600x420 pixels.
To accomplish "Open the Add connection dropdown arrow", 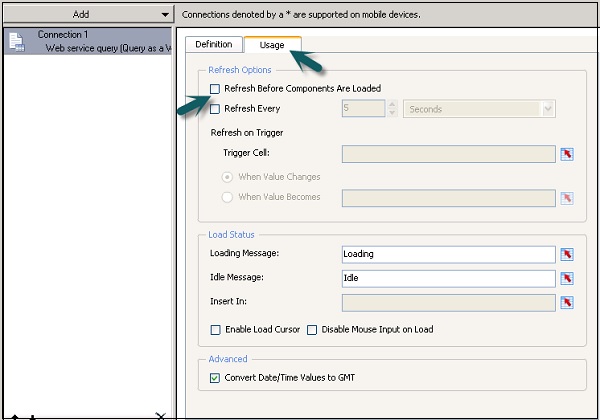I will click(165, 14).
